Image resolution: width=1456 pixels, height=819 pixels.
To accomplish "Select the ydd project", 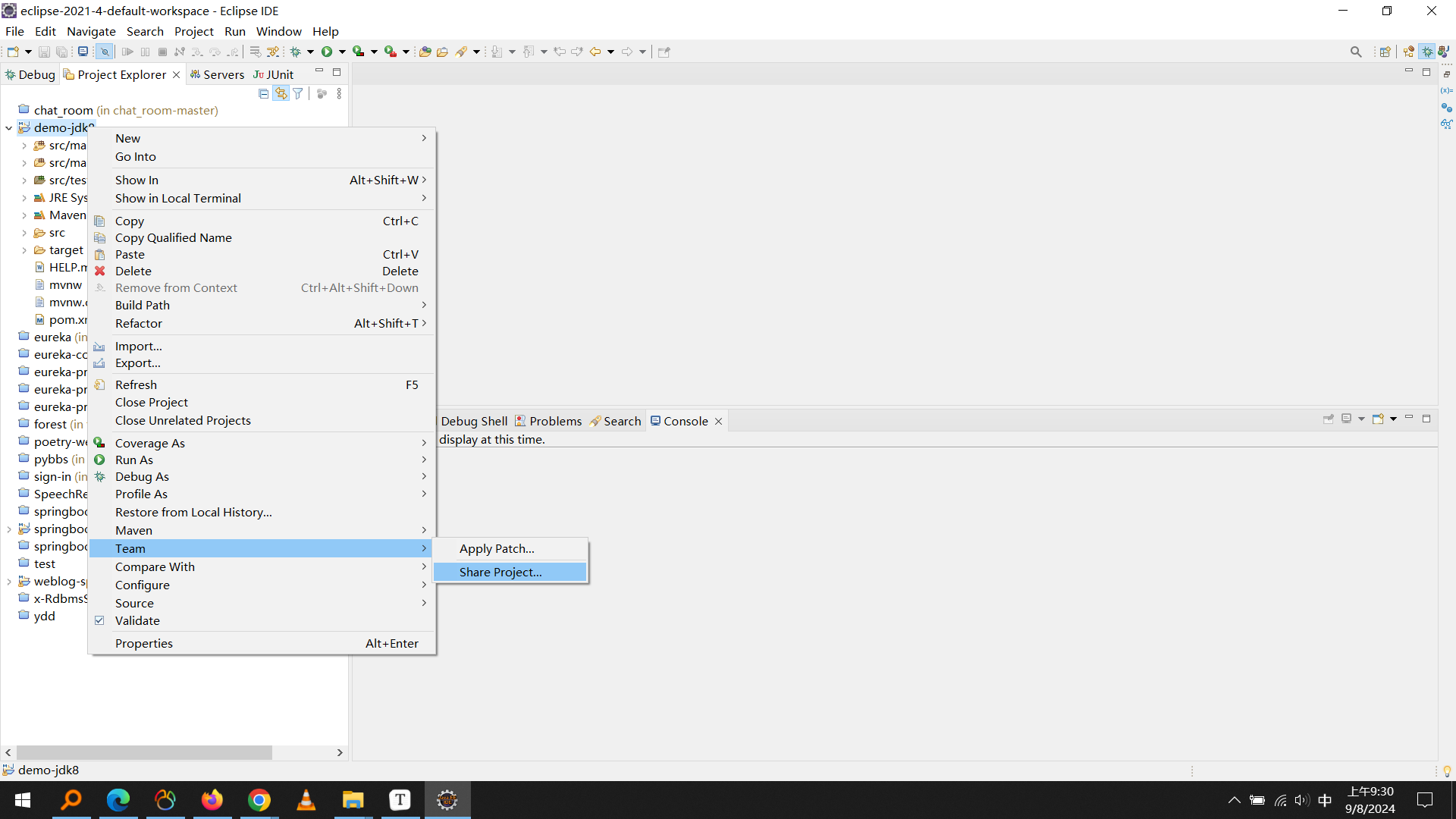I will pyautogui.click(x=44, y=616).
